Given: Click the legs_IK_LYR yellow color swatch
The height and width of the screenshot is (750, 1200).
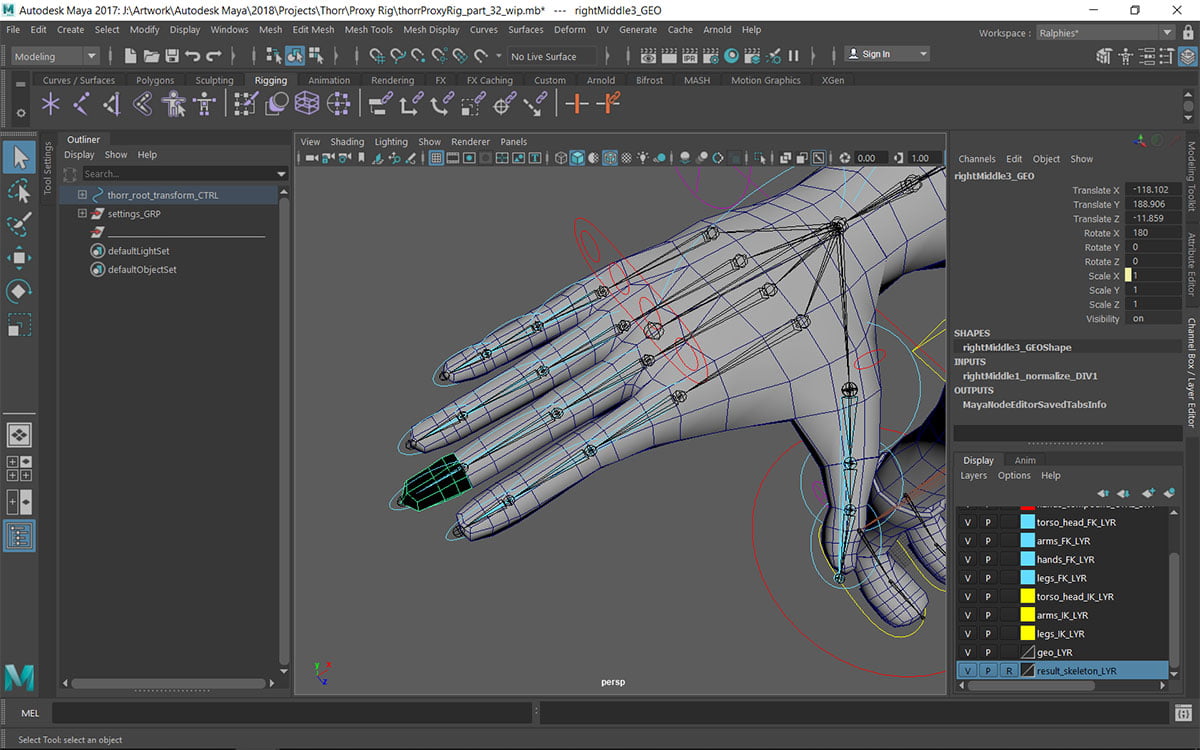Looking at the screenshot, I should 1027,634.
